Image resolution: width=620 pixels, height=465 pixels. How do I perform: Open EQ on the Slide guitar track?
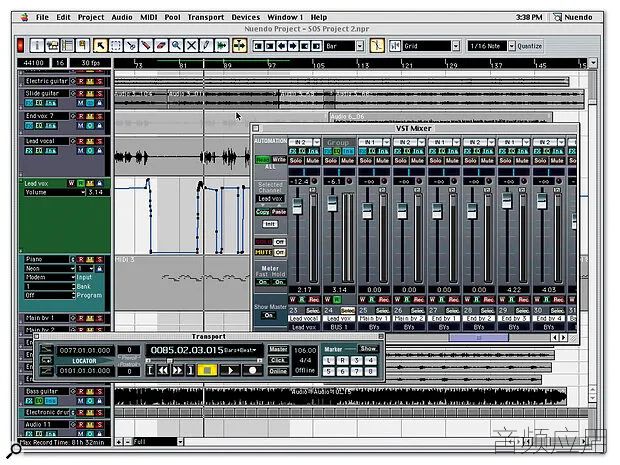pos(39,103)
